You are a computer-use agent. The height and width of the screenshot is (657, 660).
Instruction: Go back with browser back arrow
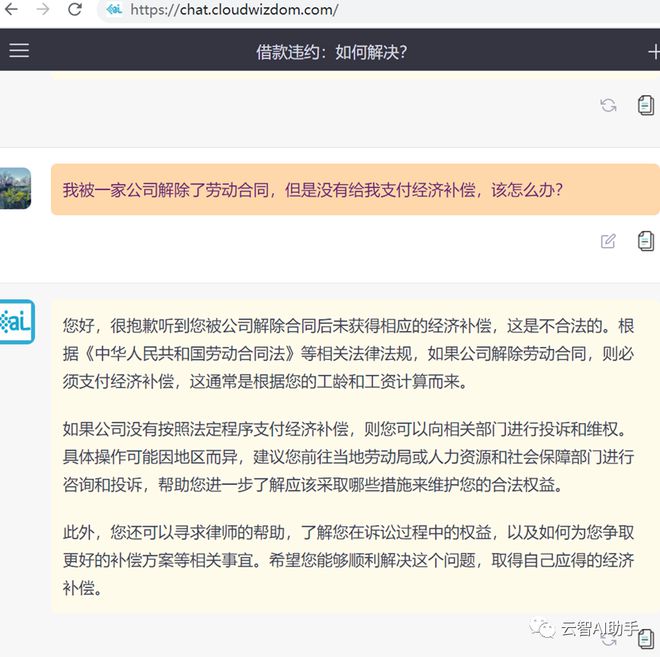(11, 10)
